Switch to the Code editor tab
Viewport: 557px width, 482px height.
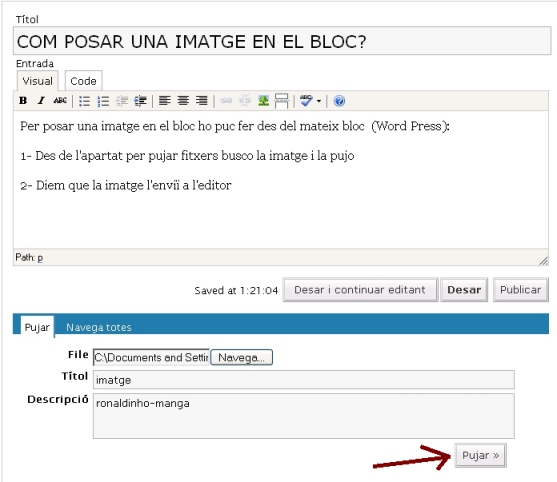pos(83,81)
